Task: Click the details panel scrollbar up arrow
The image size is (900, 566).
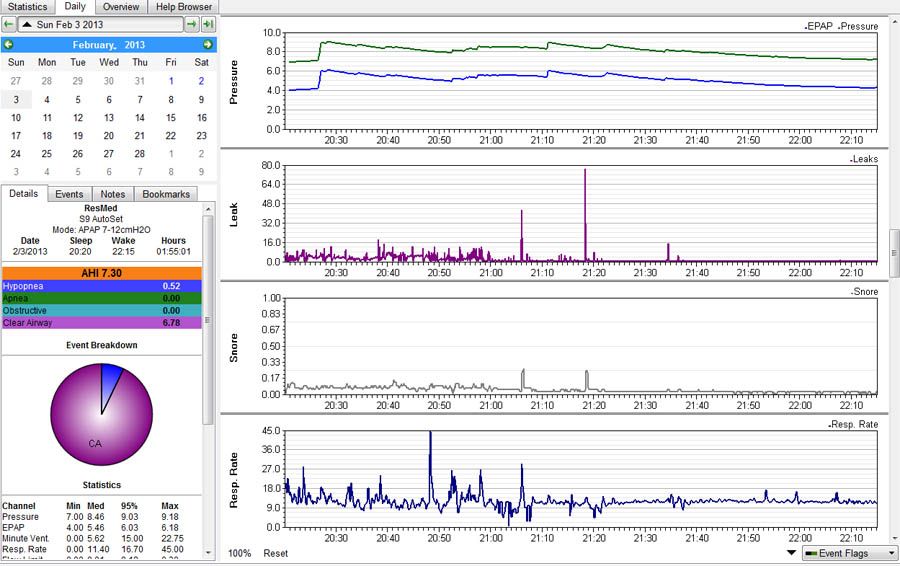Action: tap(208, 208)
